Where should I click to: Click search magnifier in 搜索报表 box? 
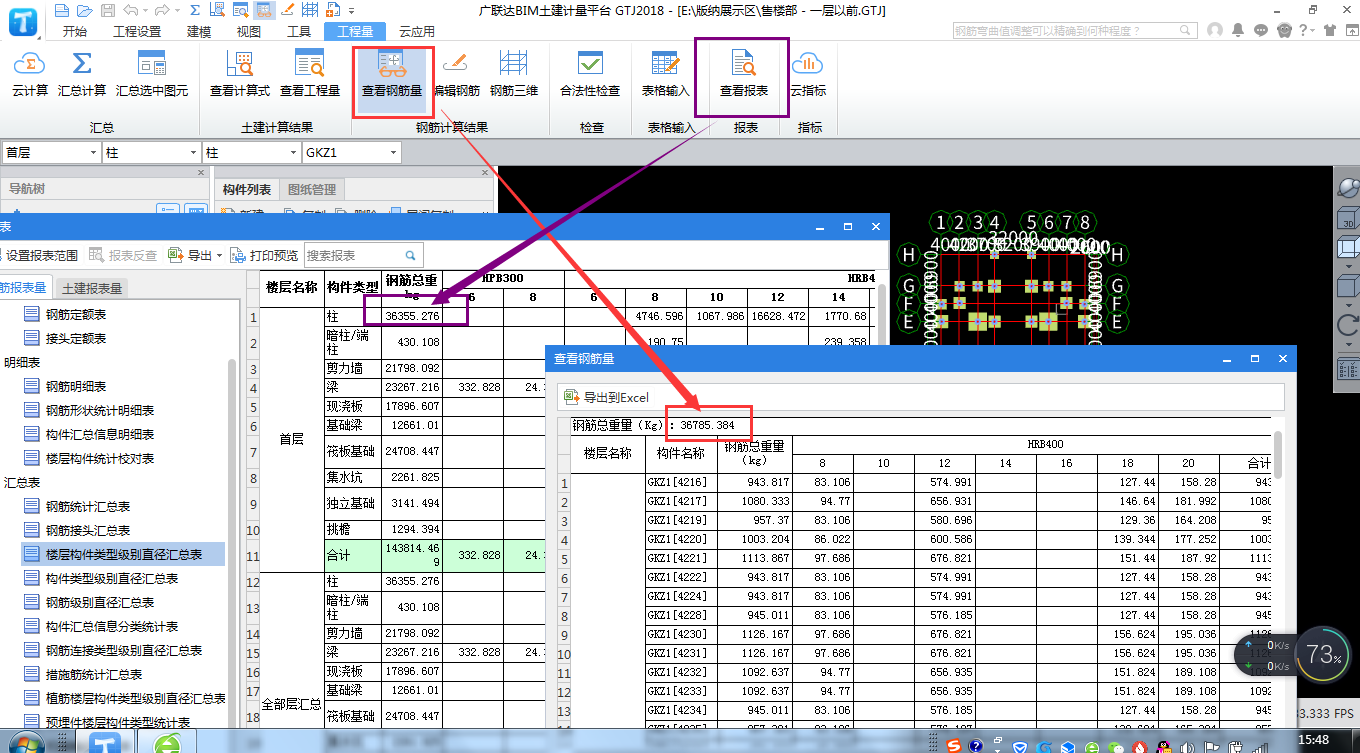(410, 255)
